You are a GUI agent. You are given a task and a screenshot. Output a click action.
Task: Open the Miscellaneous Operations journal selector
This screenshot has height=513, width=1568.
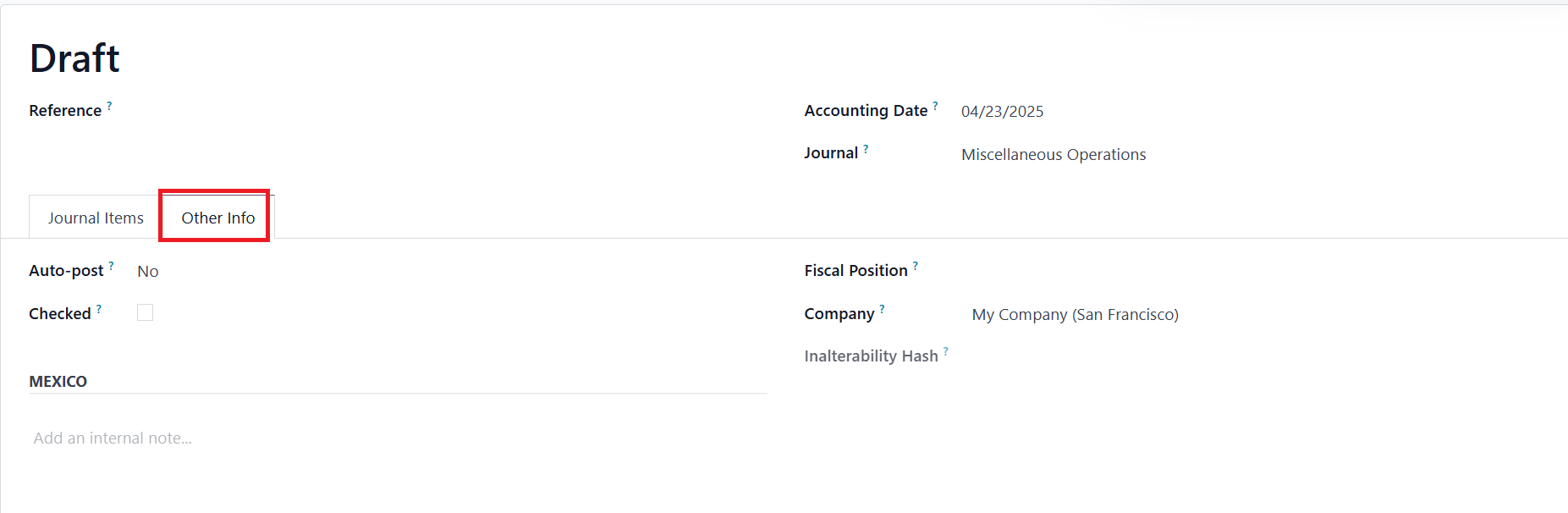pyautogui.click(x=1054, y=155)
